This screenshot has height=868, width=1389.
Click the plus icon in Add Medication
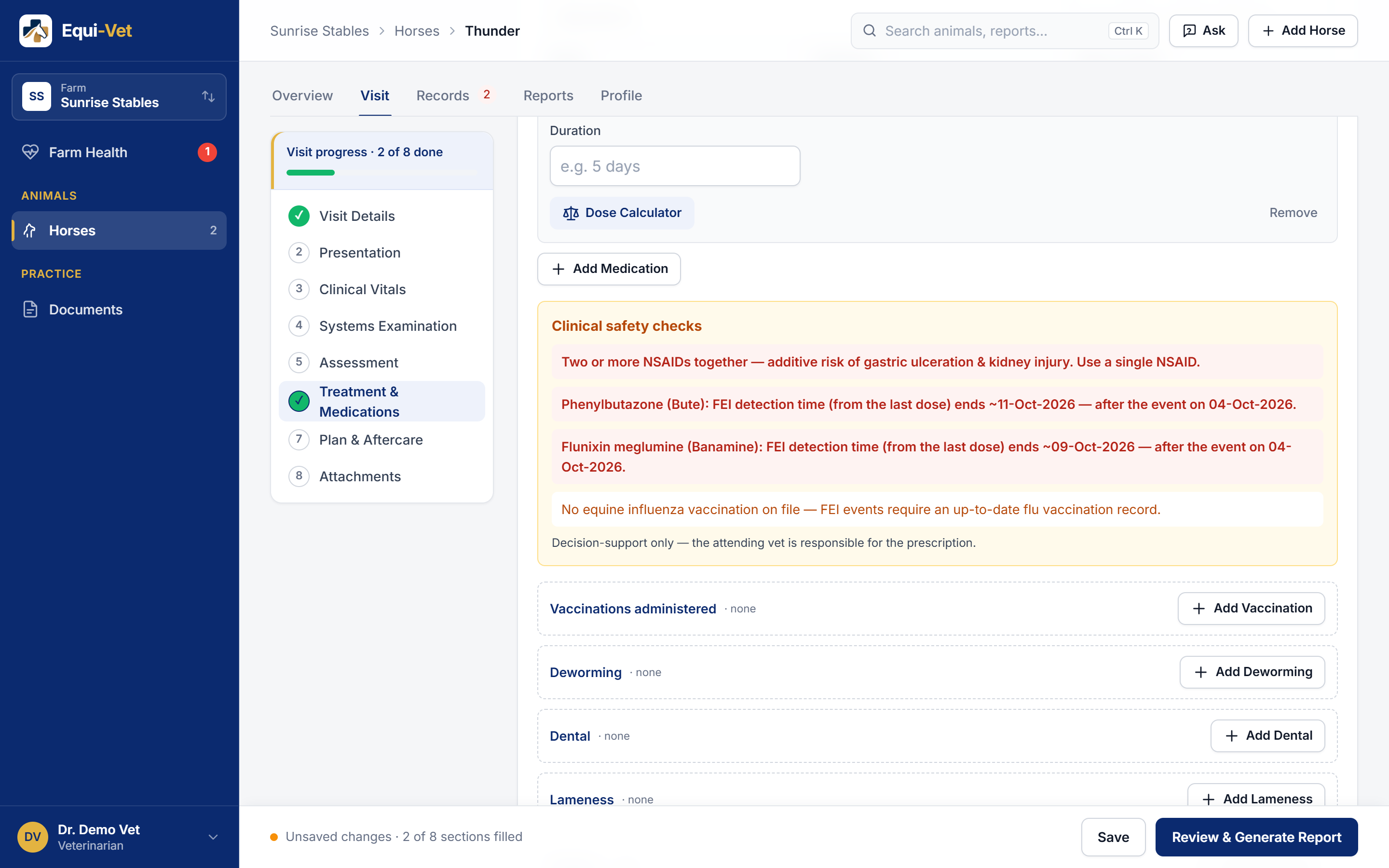pyautogui.click(x=558, y=269)
